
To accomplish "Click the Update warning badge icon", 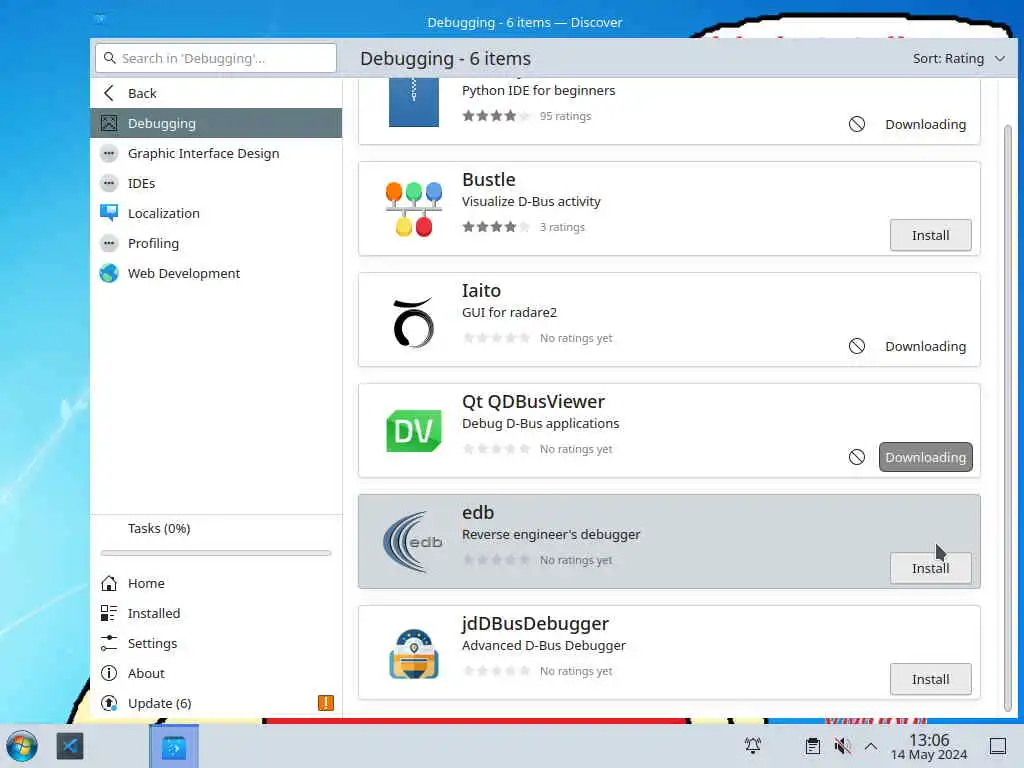I will [325, 703].
